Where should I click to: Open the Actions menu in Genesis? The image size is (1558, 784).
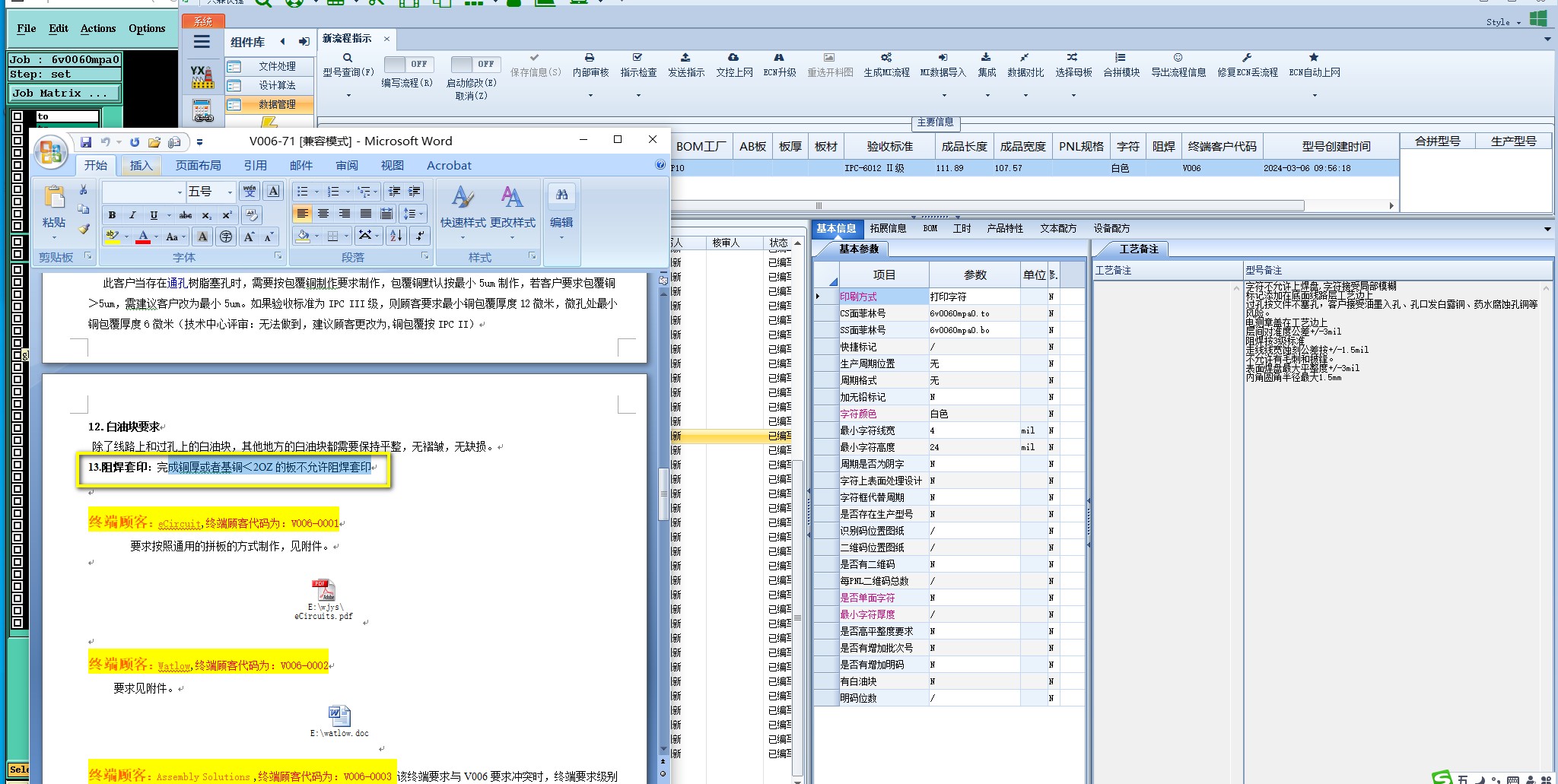98,28
